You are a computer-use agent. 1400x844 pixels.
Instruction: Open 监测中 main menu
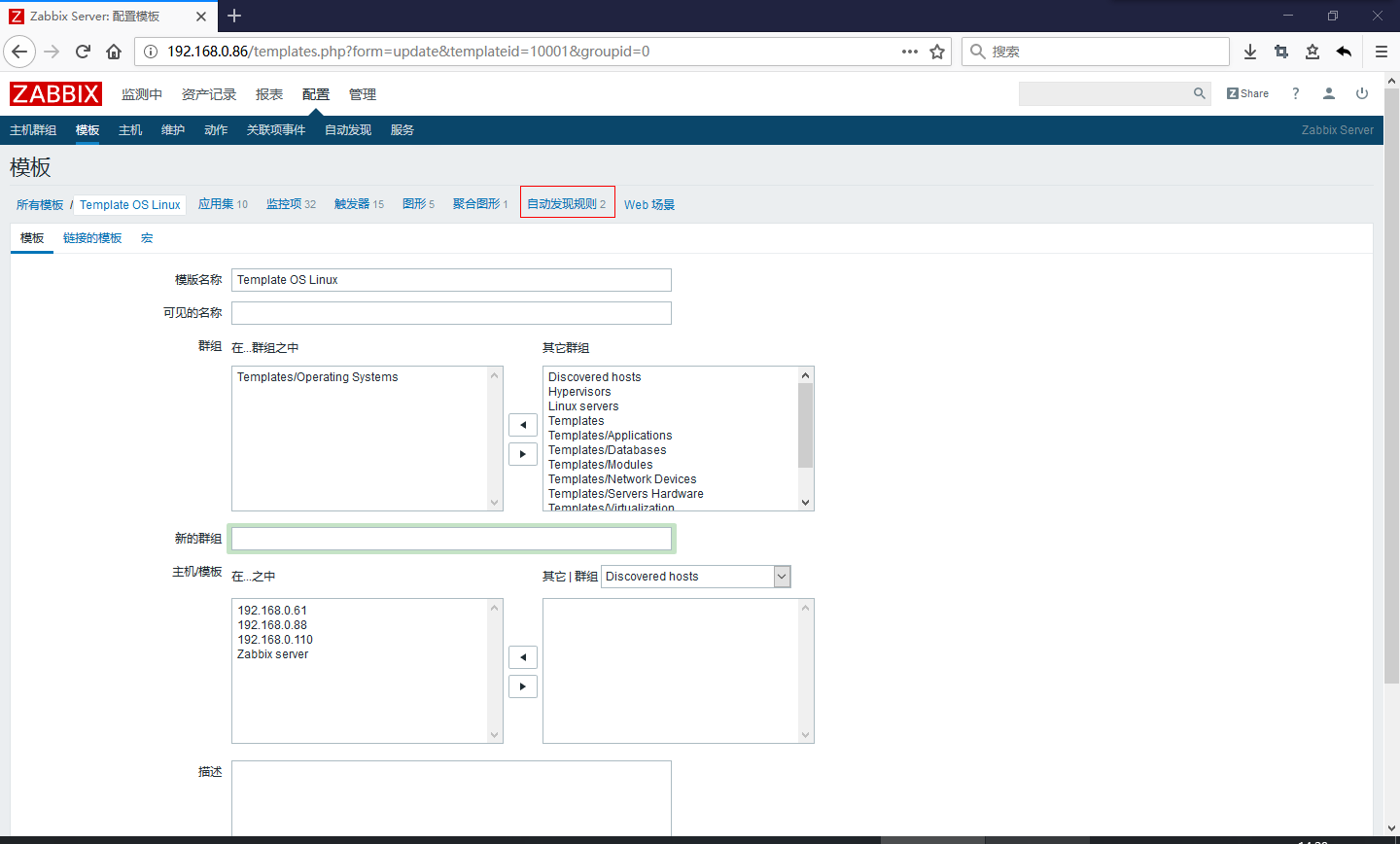point(142,94)
